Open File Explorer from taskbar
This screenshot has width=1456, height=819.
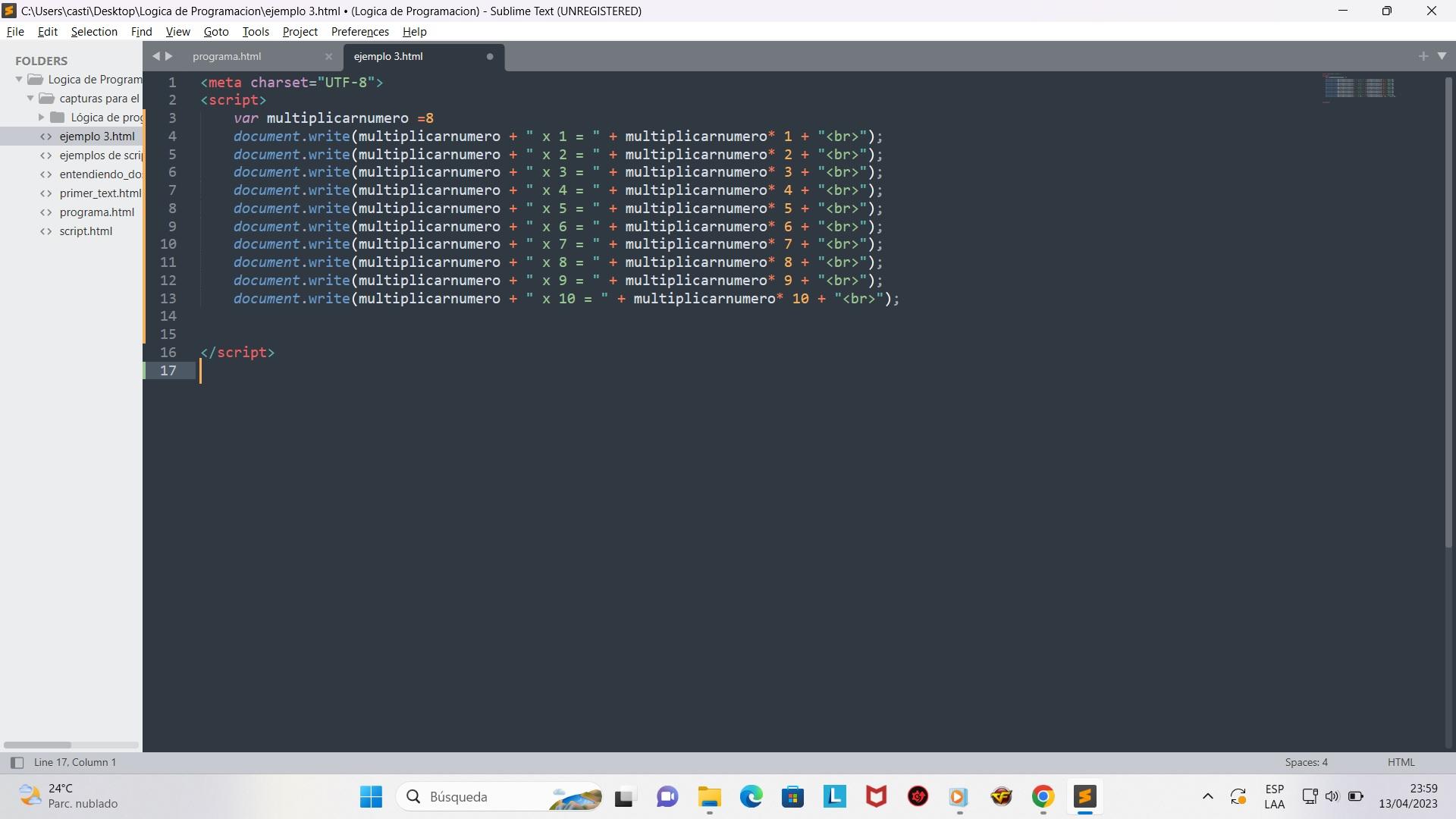point(709,797)
